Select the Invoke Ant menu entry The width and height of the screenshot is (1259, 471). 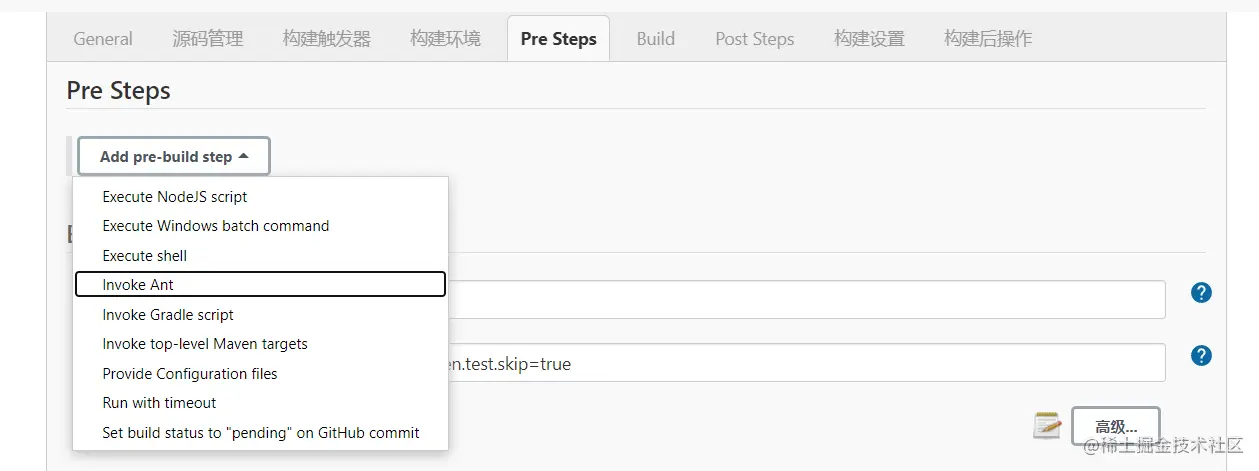[138, 285]
